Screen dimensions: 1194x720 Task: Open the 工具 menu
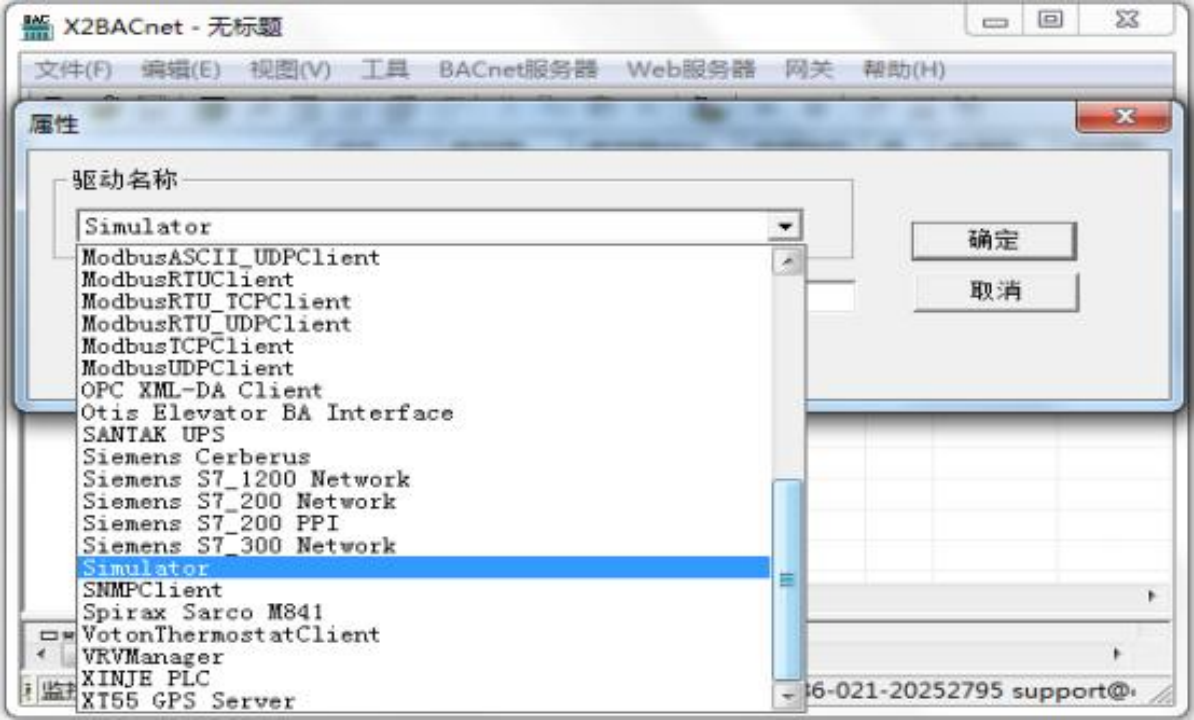[x=385, y=70]
